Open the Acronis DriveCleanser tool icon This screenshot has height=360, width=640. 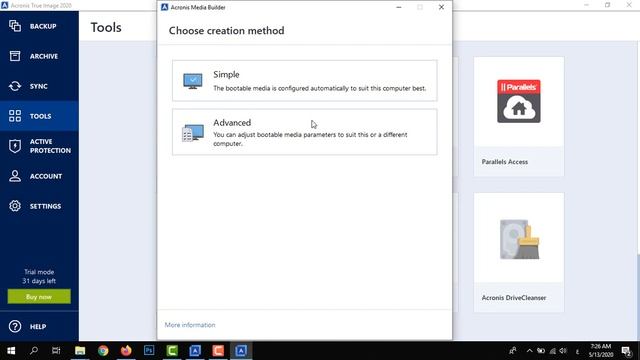click(x=519, y=239)
